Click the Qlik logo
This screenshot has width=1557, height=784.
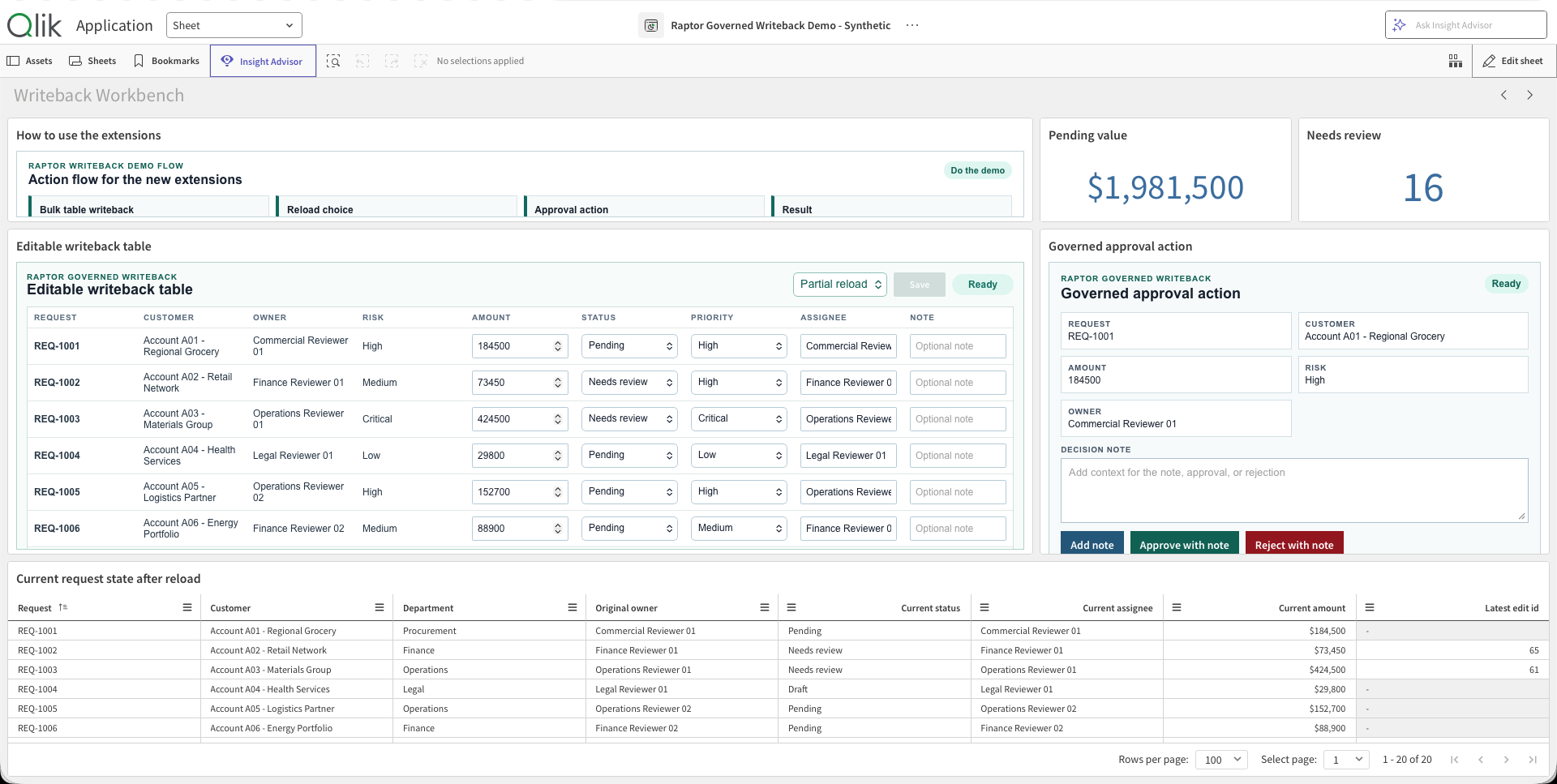[34, 25]
